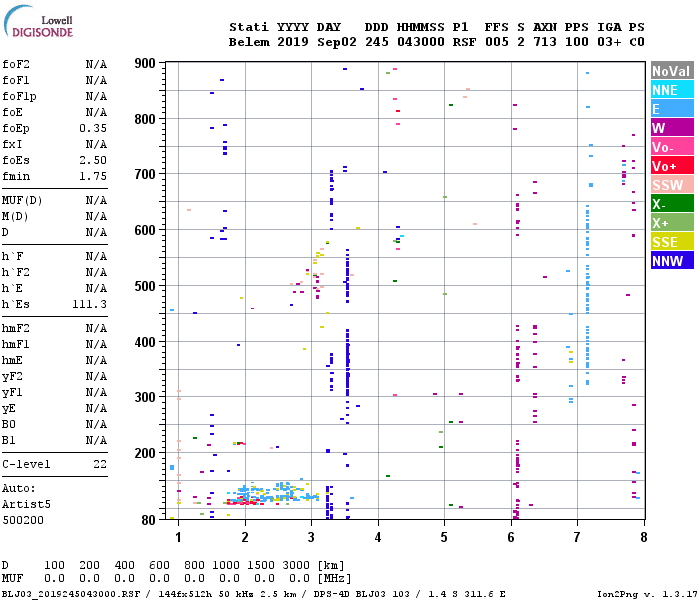Click the foF2 N/A value
The width and height of the screenshot is (700, 600).
(x=96, y=64)
